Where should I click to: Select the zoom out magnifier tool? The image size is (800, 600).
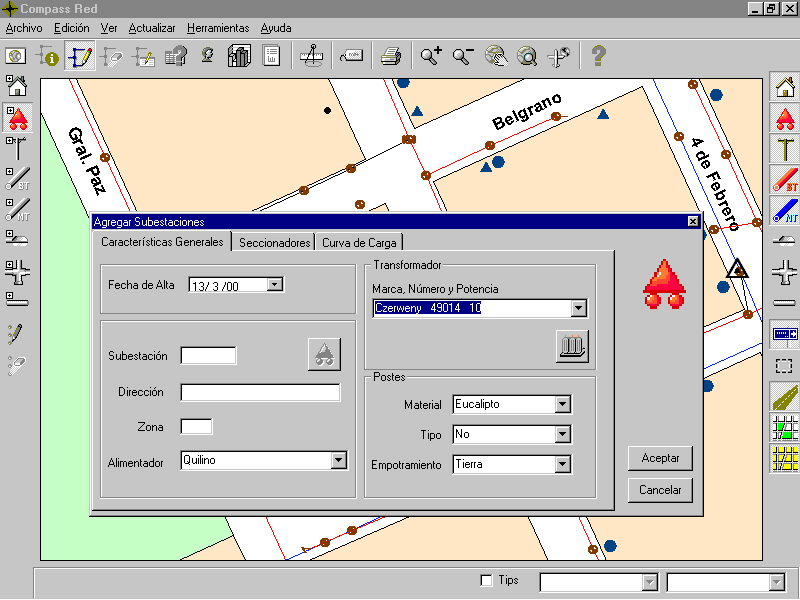click(463, 56)
